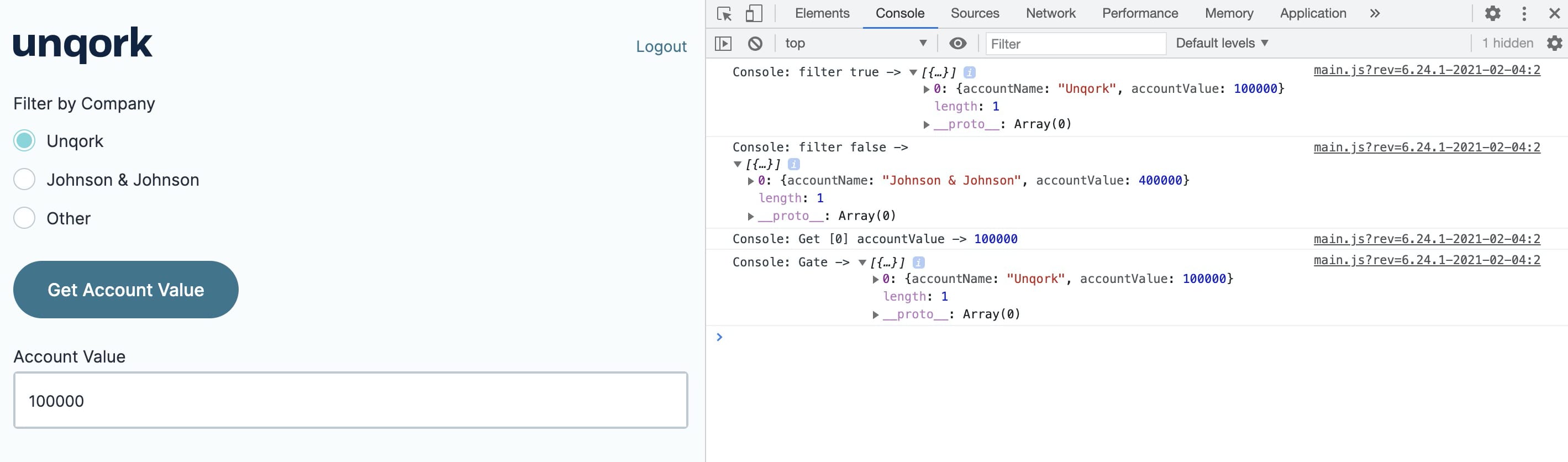Expand item 0 Unqork under Gate
This screenshot has width=1568, height=462.
875,280
